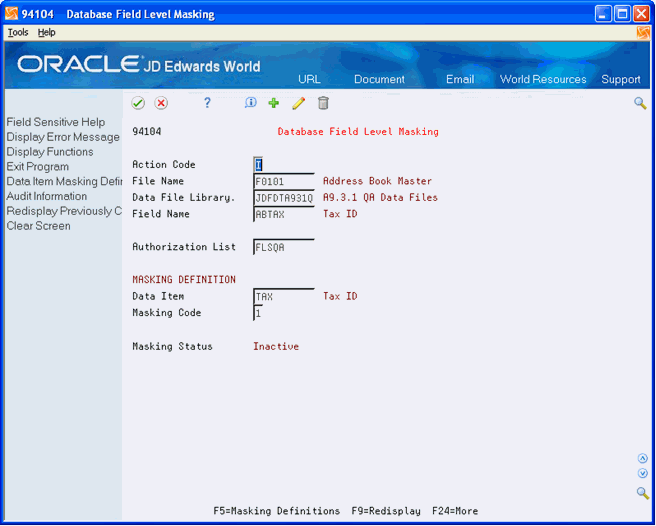Select Data Item Masking Definitions in sidebar
Screen dimensions: 656x526
point(64,181)
